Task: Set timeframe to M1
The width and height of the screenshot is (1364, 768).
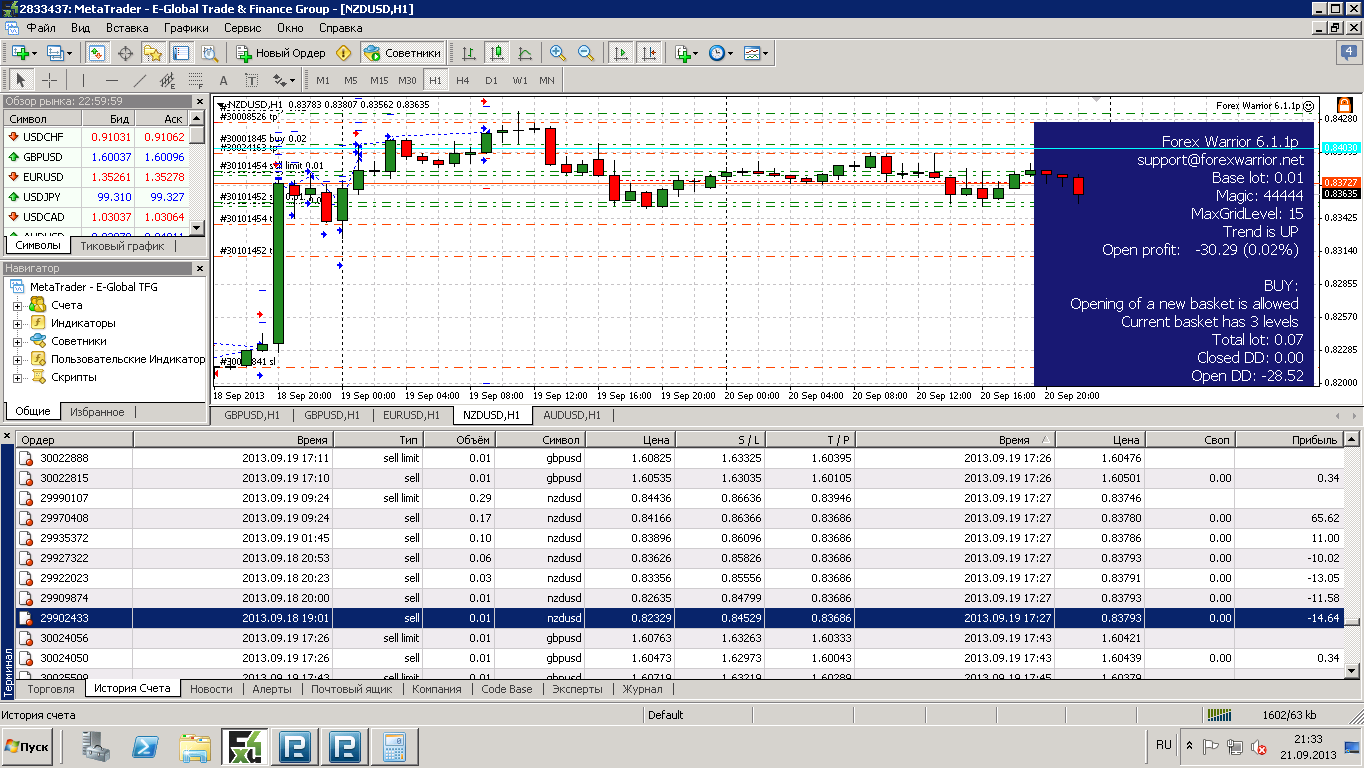Action: coord(322,80)
